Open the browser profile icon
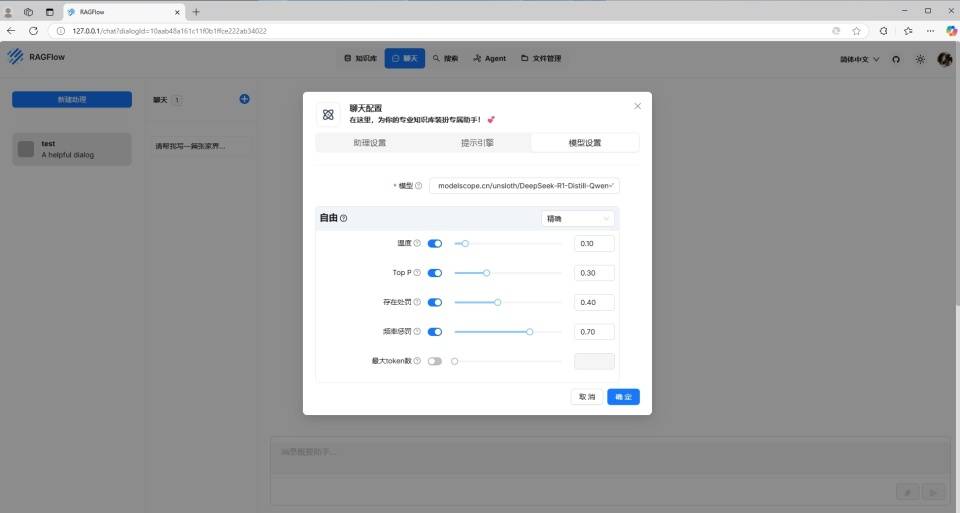The image size is (960, 513). click(x=8, y=12)
